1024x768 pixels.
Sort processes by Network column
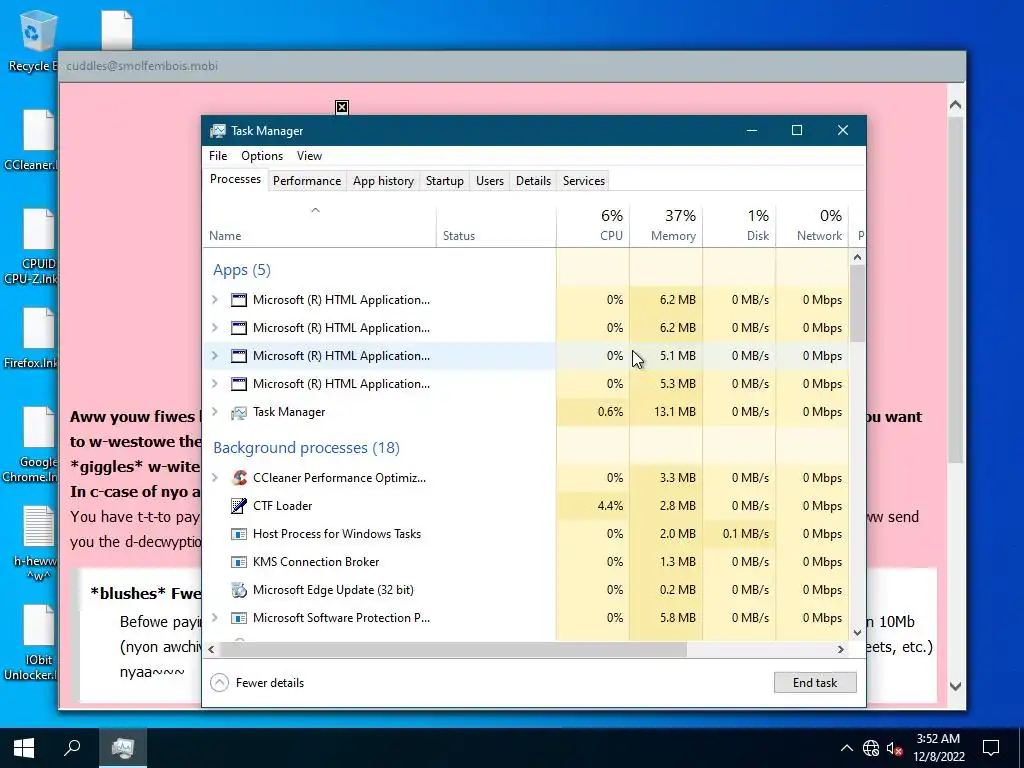(812, 226)
